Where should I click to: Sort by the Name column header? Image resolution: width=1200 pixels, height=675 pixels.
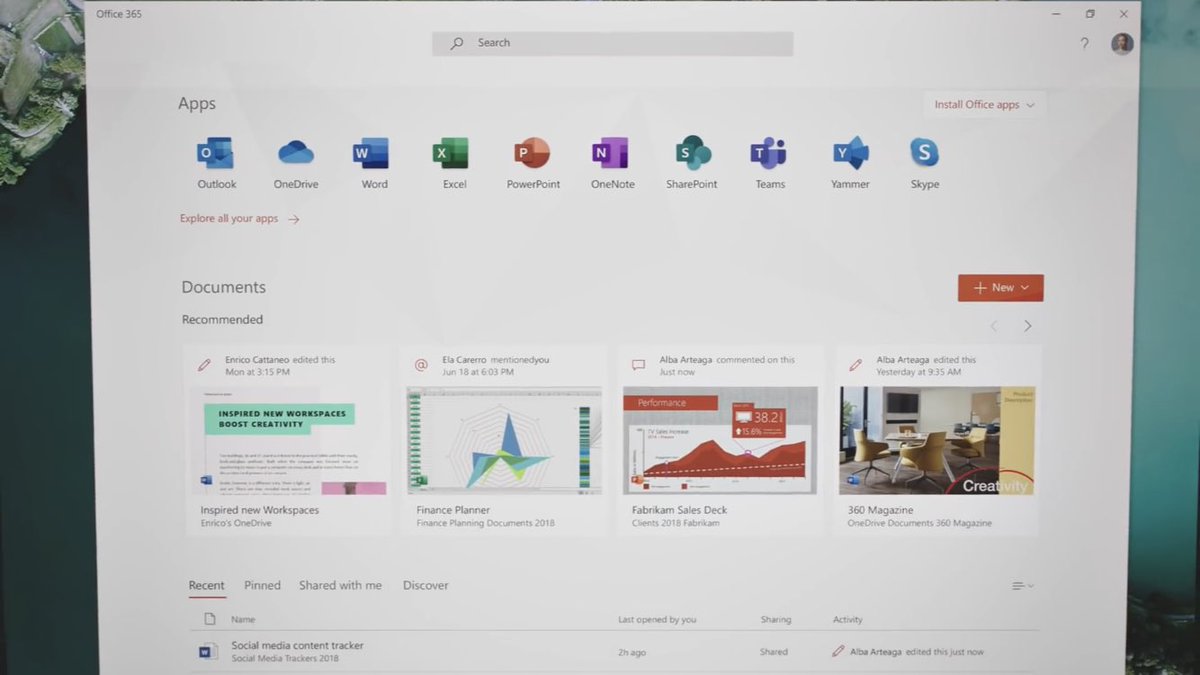coord(243,620)
